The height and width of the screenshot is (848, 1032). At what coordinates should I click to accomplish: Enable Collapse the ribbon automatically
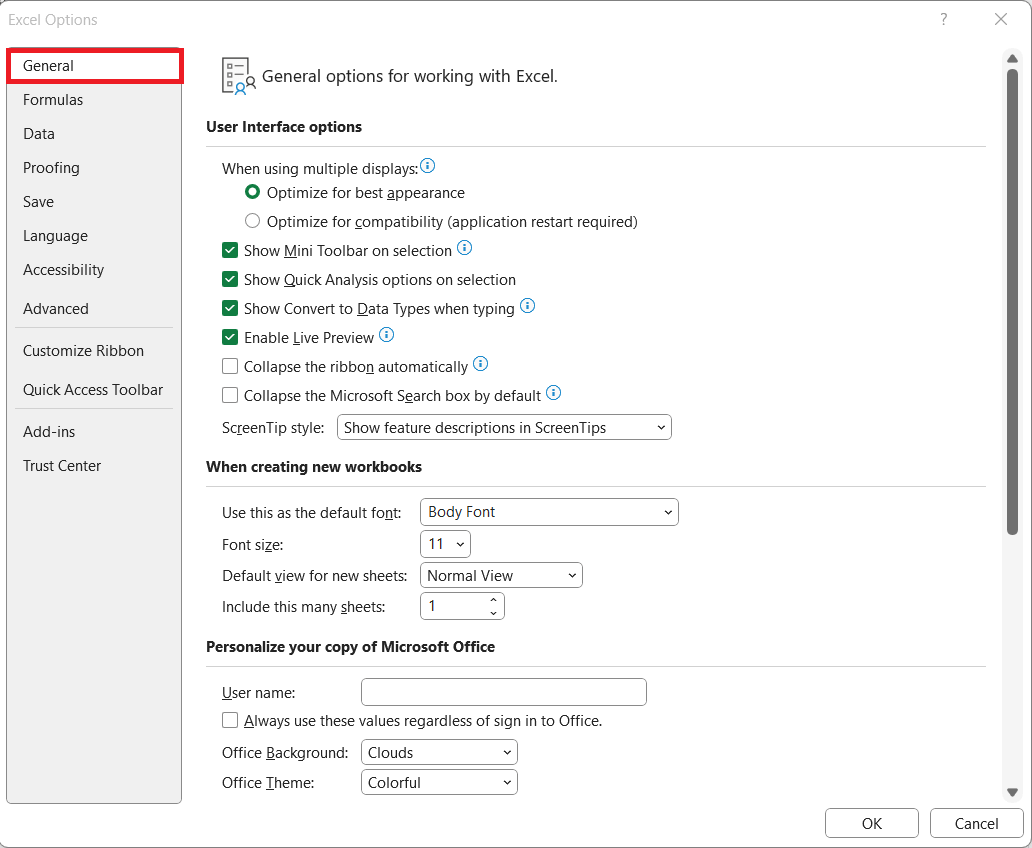tap(230, 366)
